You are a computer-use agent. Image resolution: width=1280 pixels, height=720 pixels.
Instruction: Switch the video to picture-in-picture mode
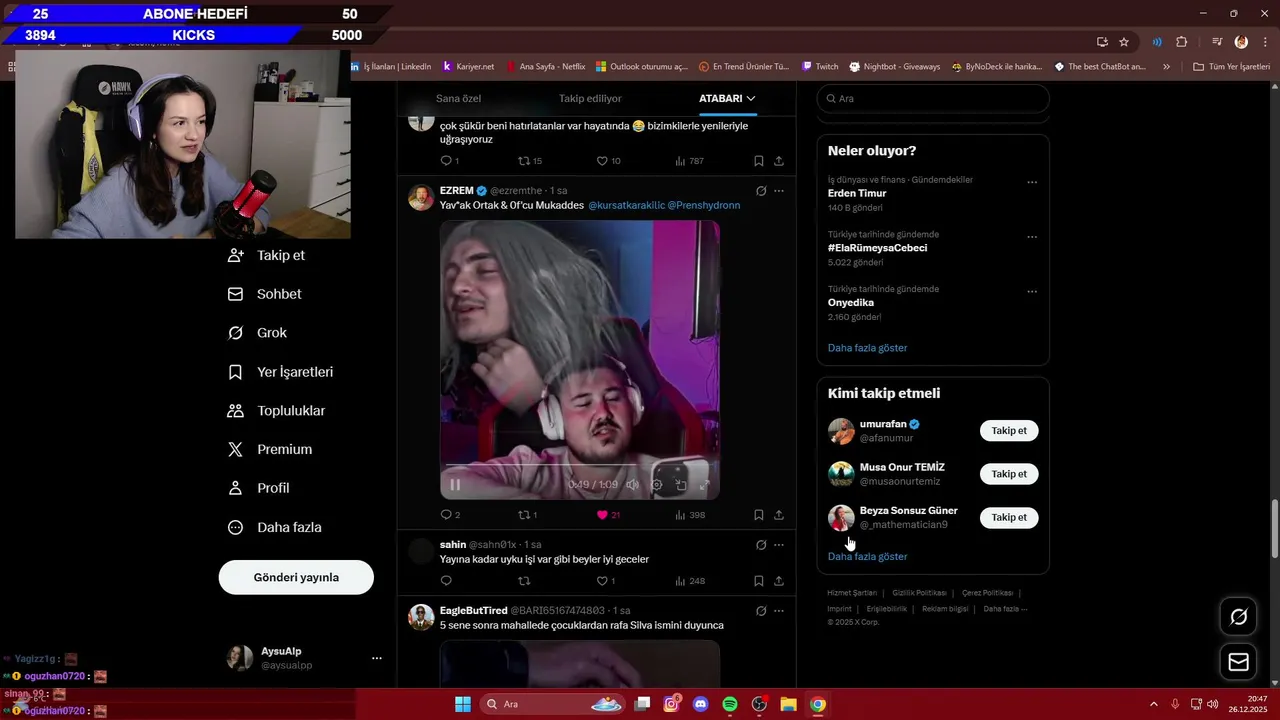pyautogui.click(x=681, y=485)
